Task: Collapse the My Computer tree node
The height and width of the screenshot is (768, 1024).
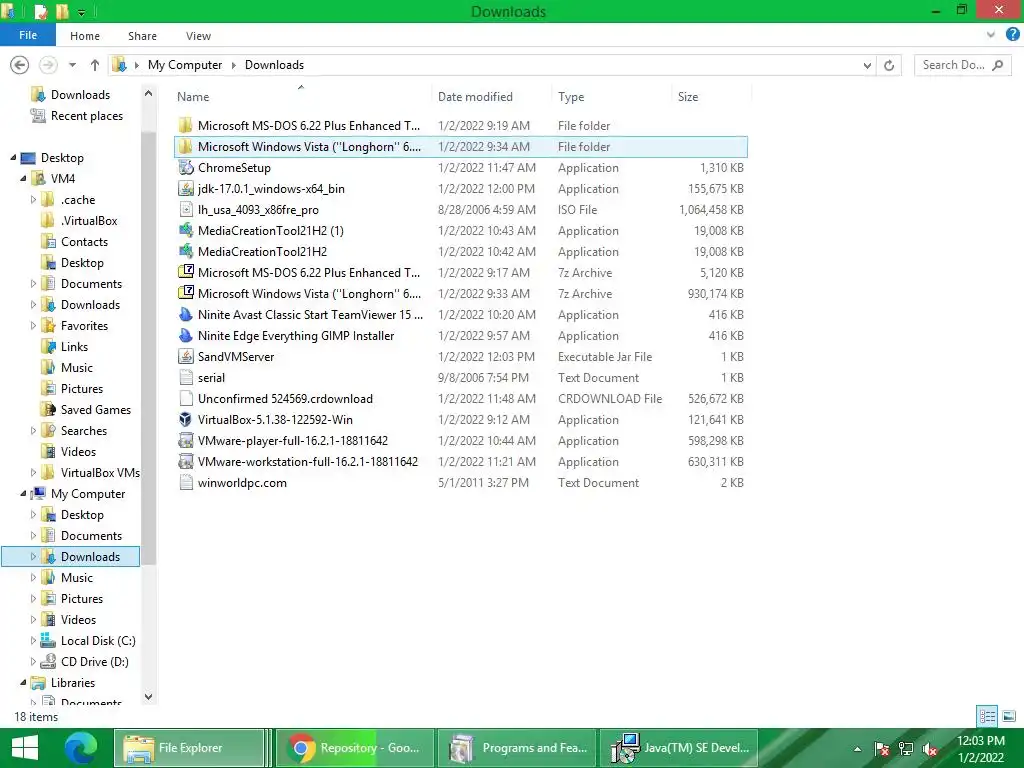Action: pos(24,494)
